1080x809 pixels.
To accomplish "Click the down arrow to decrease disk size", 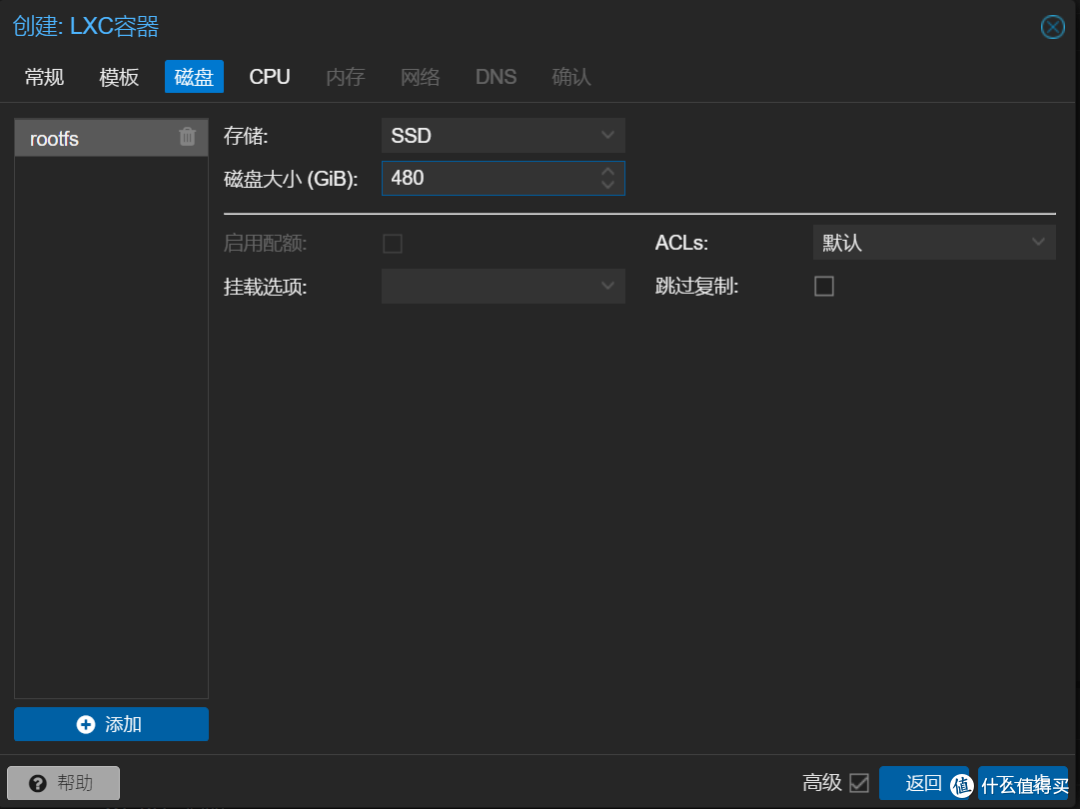I will 607,184.
